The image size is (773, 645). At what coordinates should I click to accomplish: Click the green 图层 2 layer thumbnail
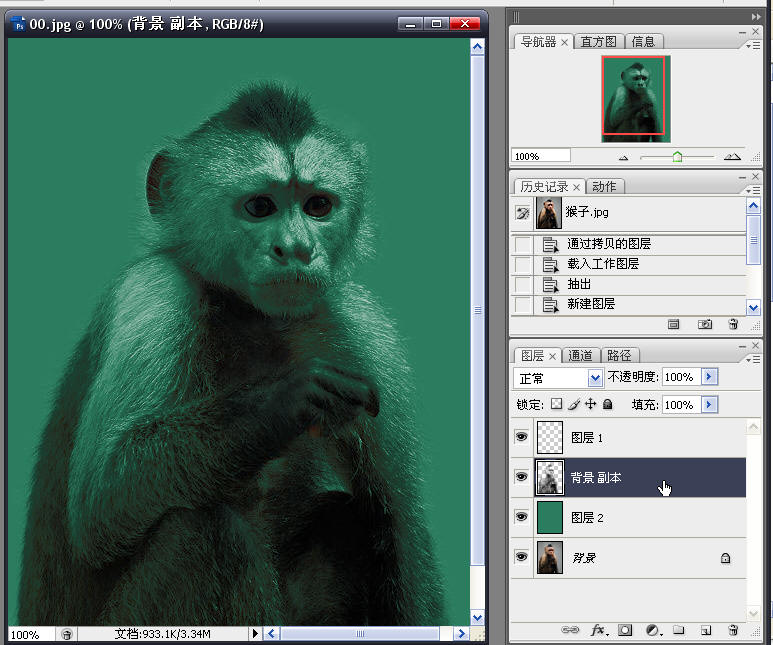pyautogui.click(x=550, y=517)
